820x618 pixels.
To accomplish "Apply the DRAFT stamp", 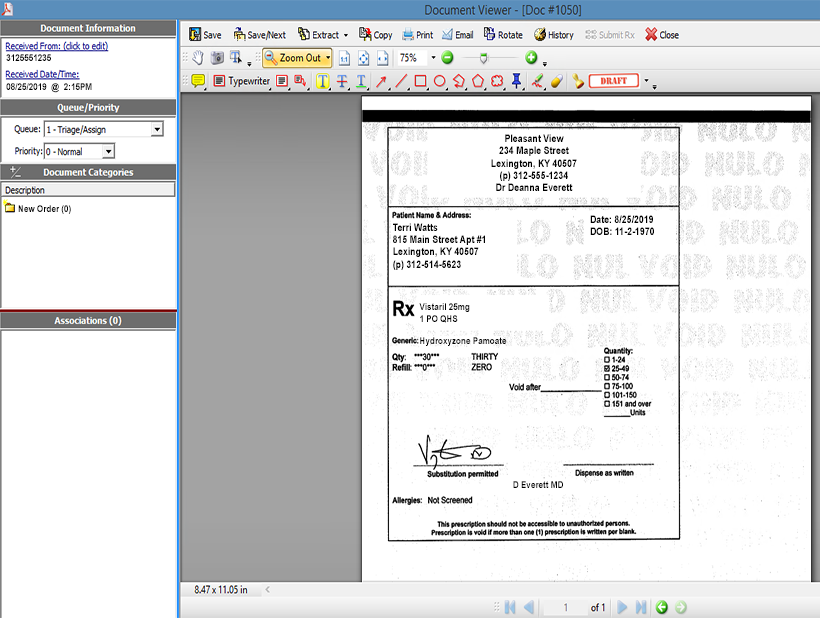I will coord(614,81).
